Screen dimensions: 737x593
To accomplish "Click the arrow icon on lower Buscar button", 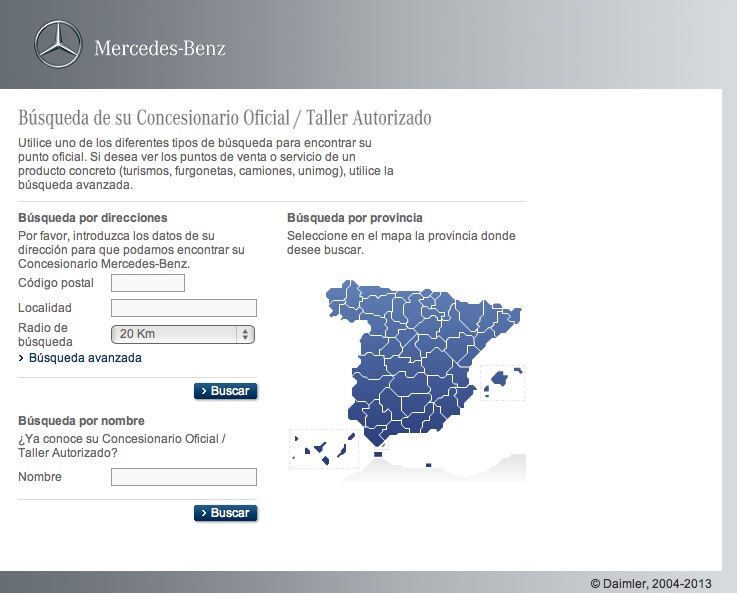I will click(203, 513).
